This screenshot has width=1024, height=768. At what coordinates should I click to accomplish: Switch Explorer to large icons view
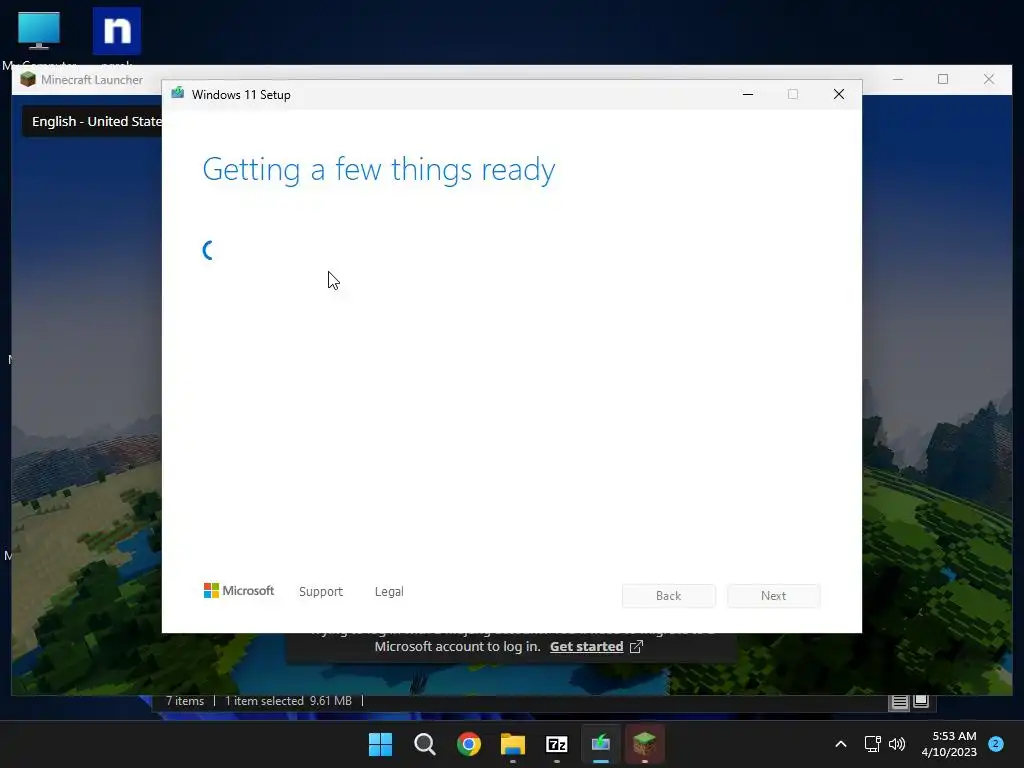point(921,701)
